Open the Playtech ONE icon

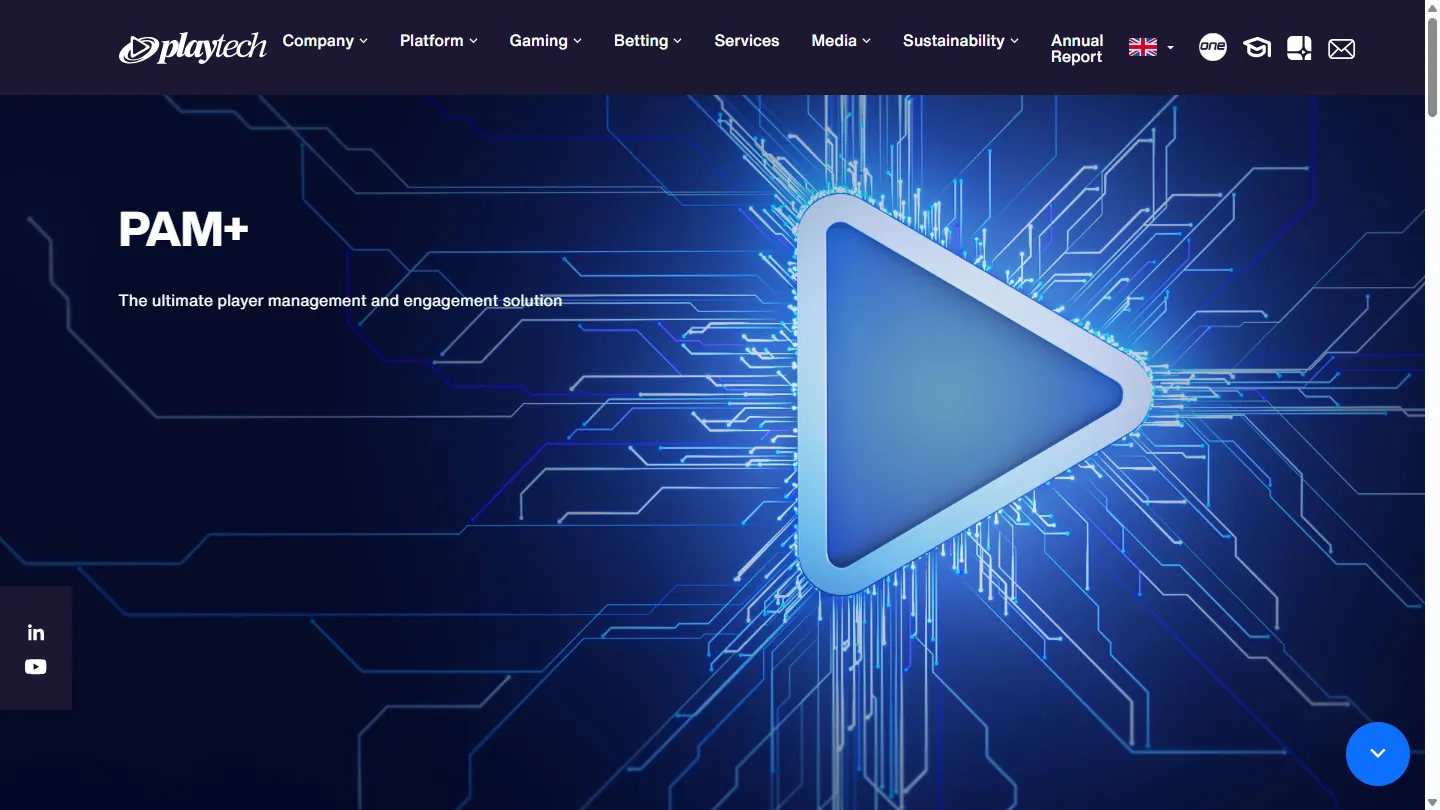1213,47
